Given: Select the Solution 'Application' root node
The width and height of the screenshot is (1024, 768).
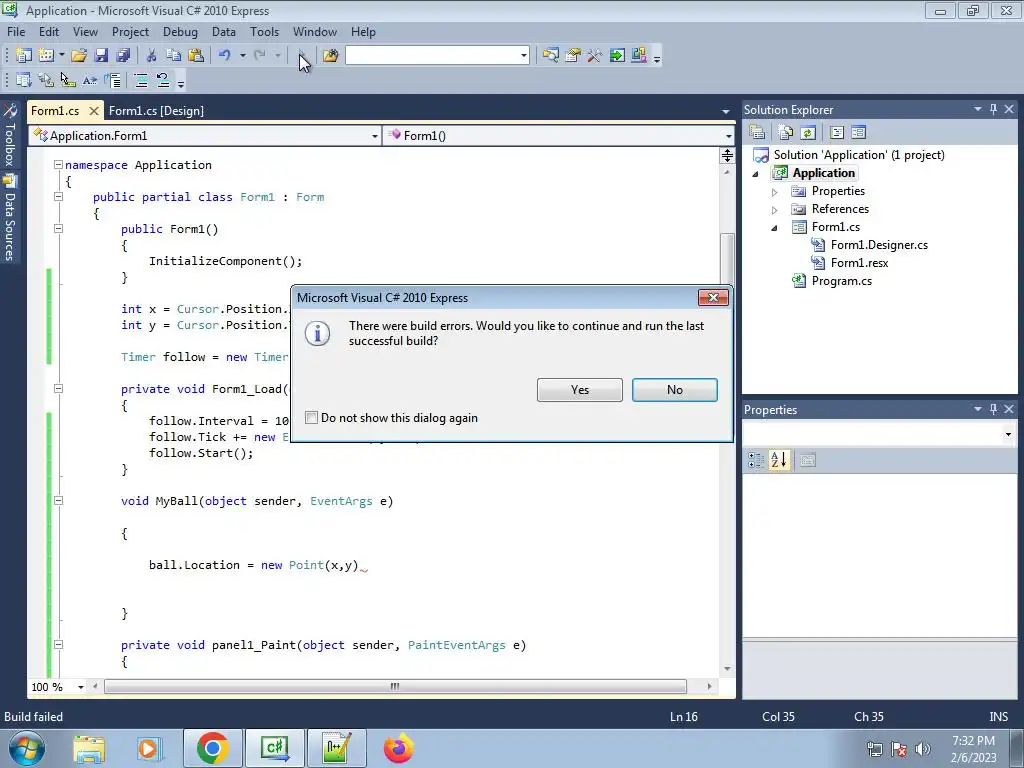Looking at the screenshot, I should (x=859, y=155).
